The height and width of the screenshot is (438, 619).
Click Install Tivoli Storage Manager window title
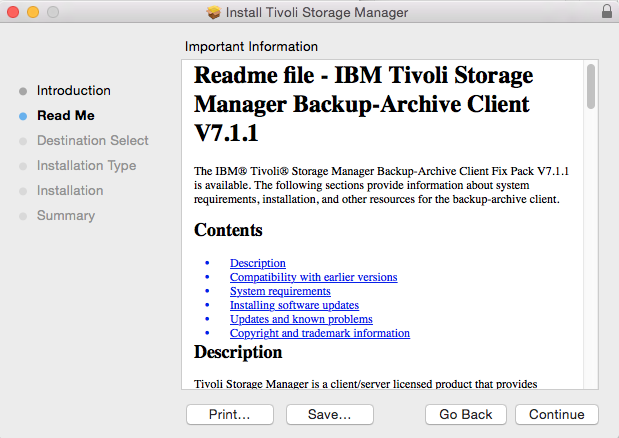point(317,12)
